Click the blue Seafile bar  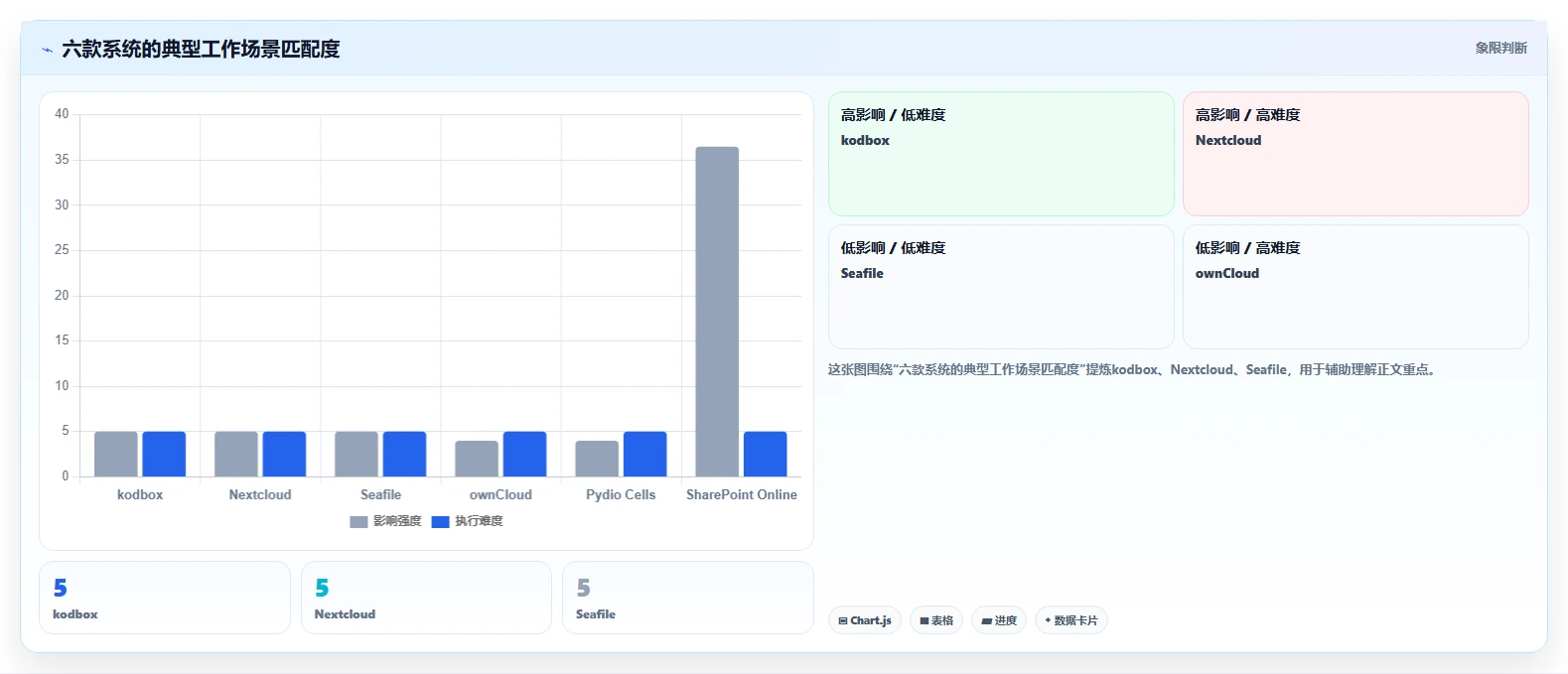point(404,454)
